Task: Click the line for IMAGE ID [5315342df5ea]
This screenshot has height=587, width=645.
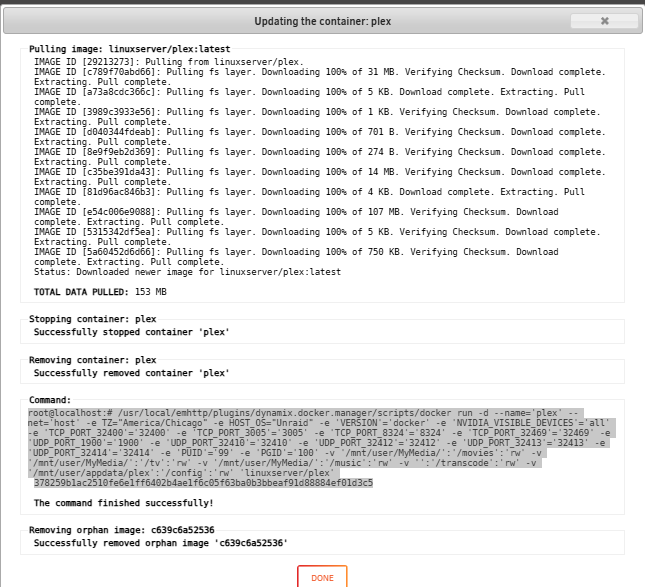Action: click(x=317, y=237)
